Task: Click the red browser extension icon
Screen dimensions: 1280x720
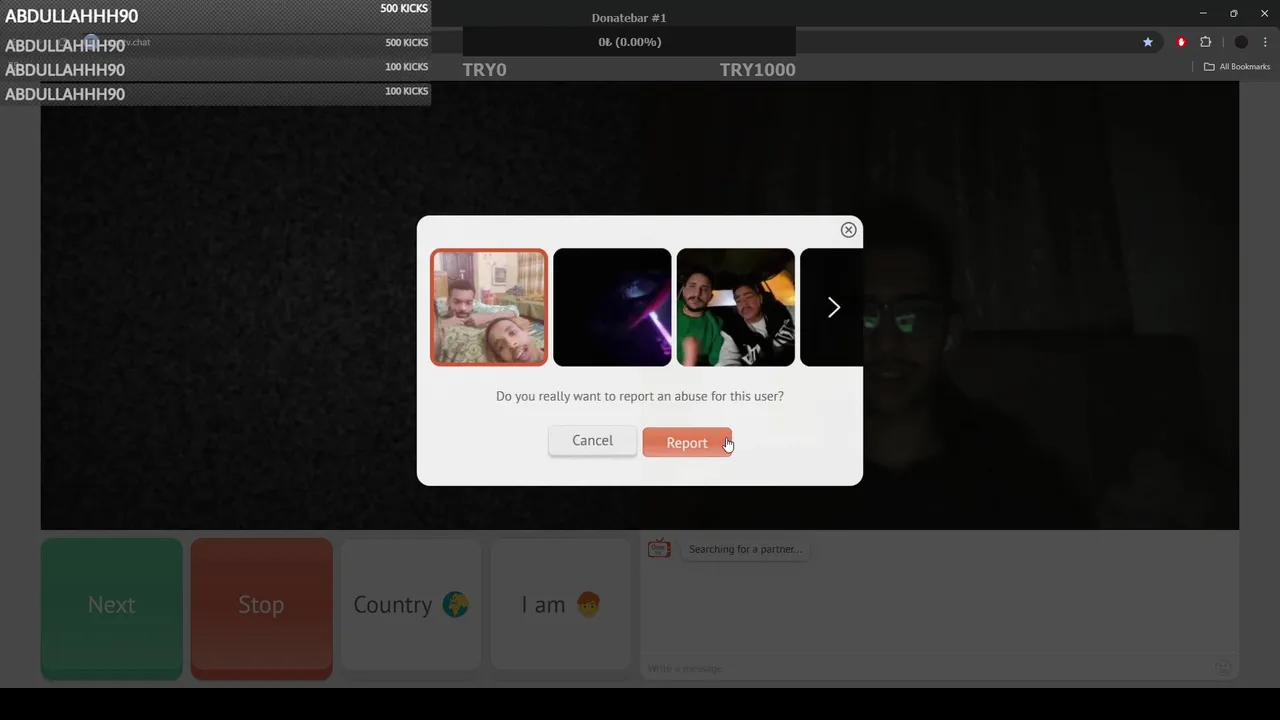Action: [x=1181, y=42]
